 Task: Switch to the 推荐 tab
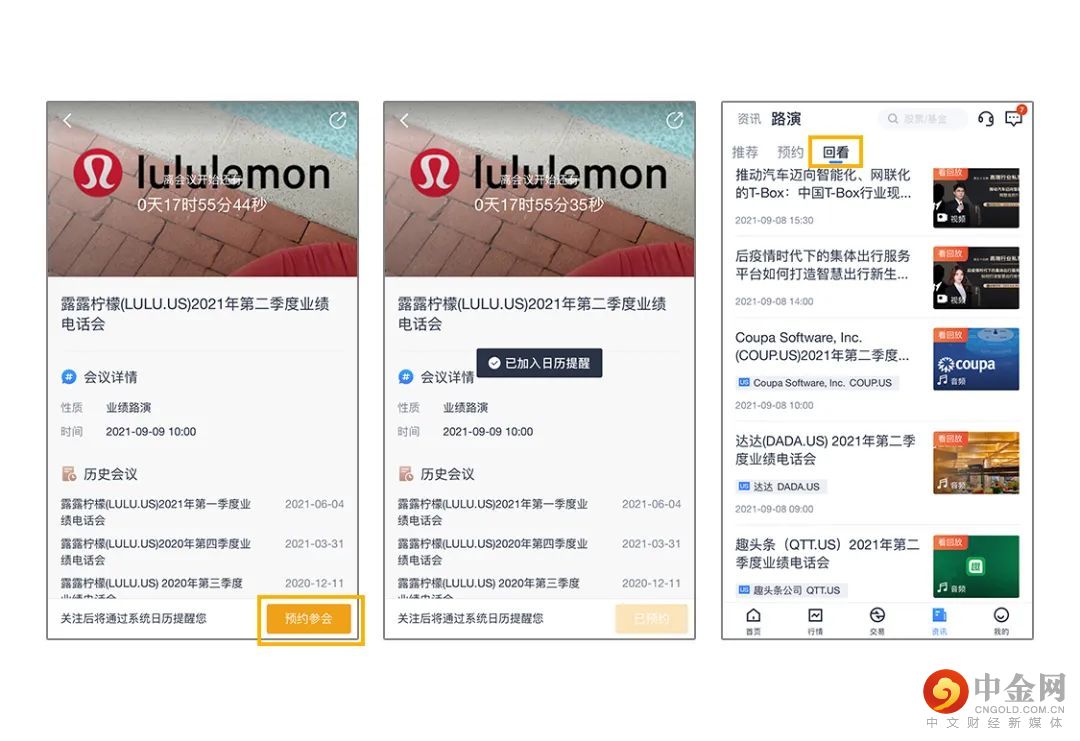(745, 152)
